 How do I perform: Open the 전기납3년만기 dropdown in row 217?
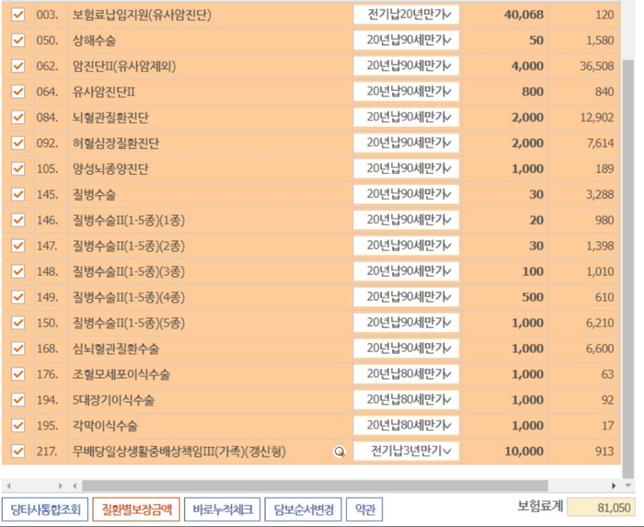[x=405, y=451]
